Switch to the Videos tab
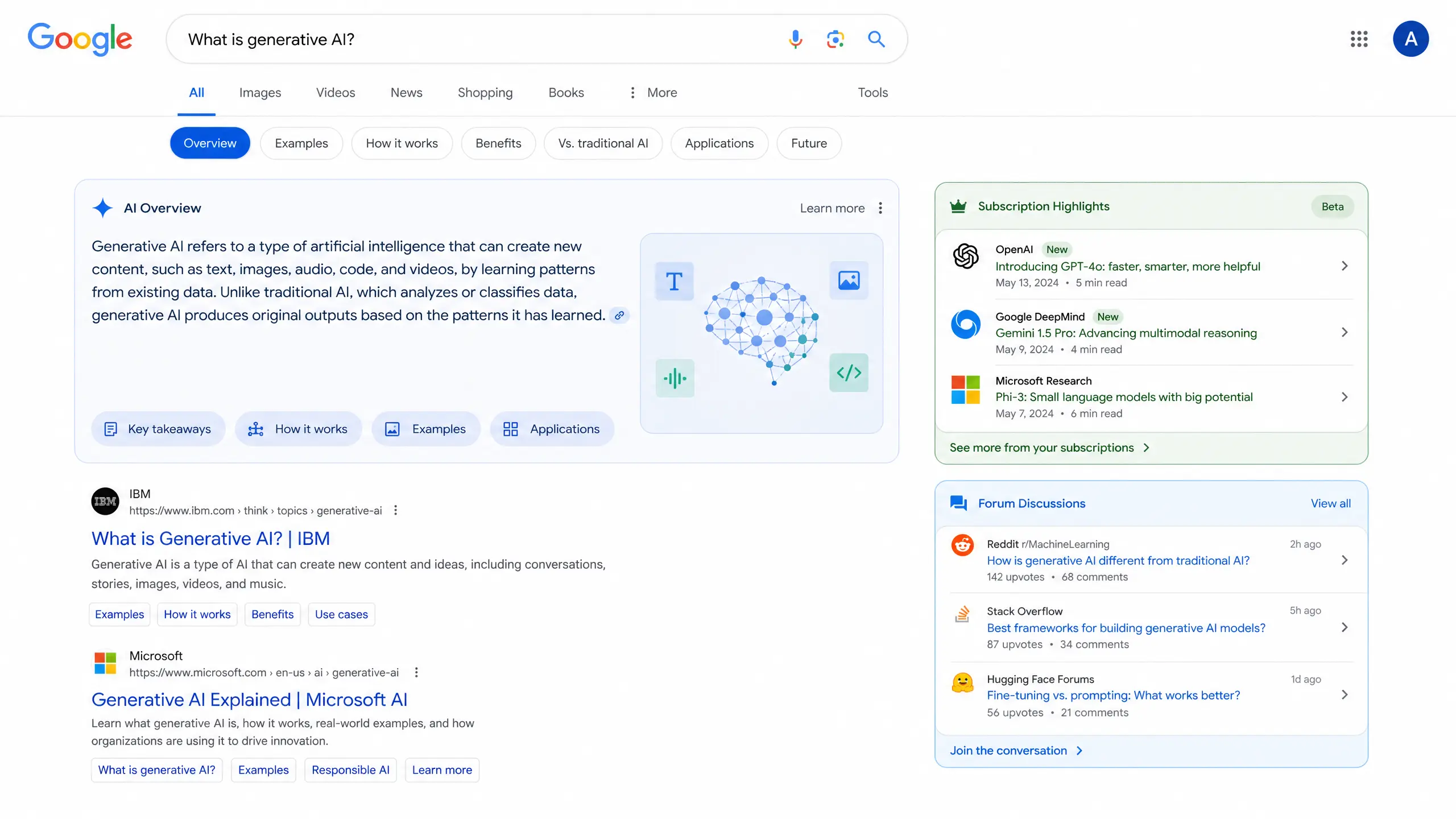The width and height of the screenshot is (1456, 819). pos(336,93)
